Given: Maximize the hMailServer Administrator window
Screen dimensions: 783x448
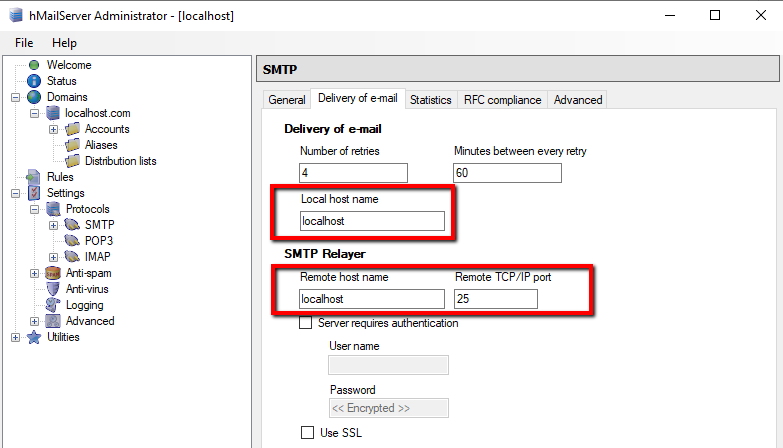Looking at the screenshot, I should (x=715, y=15).
